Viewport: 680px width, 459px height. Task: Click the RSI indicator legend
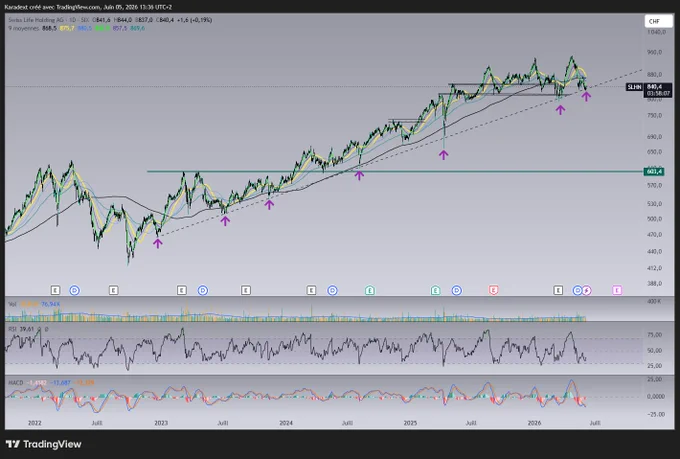(x=12, y=329)
